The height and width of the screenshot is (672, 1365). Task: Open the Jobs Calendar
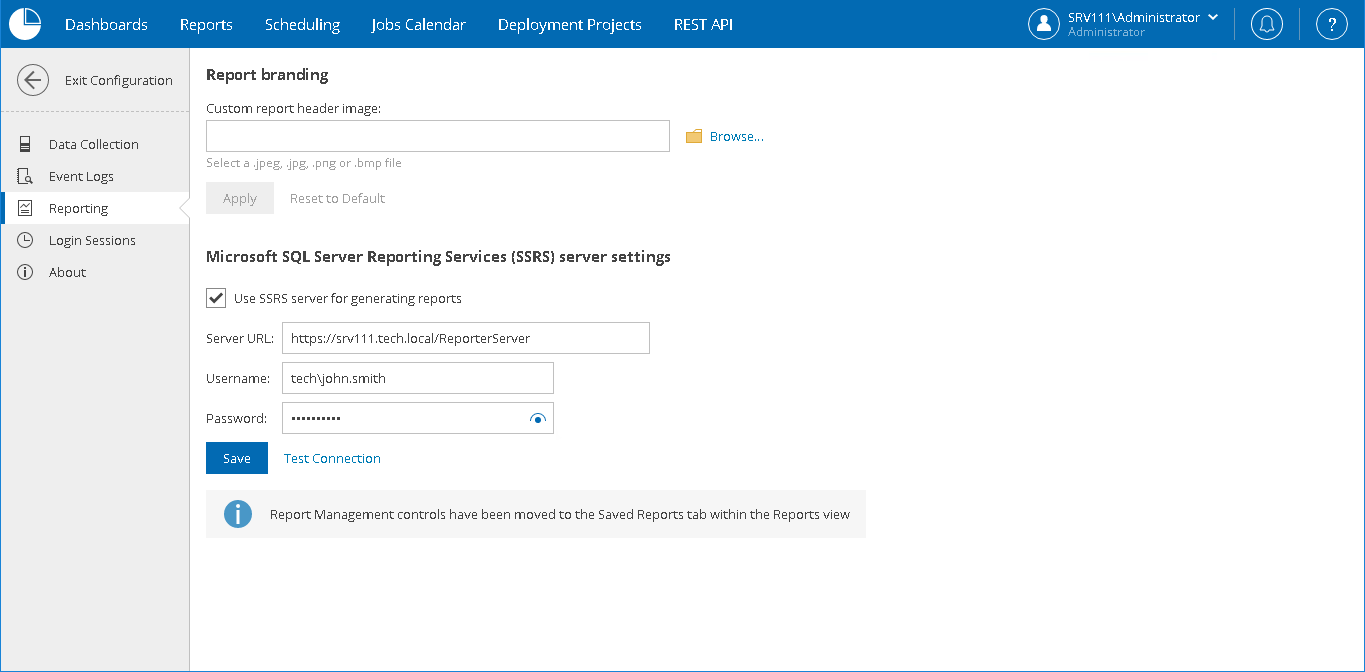[418, 23]
